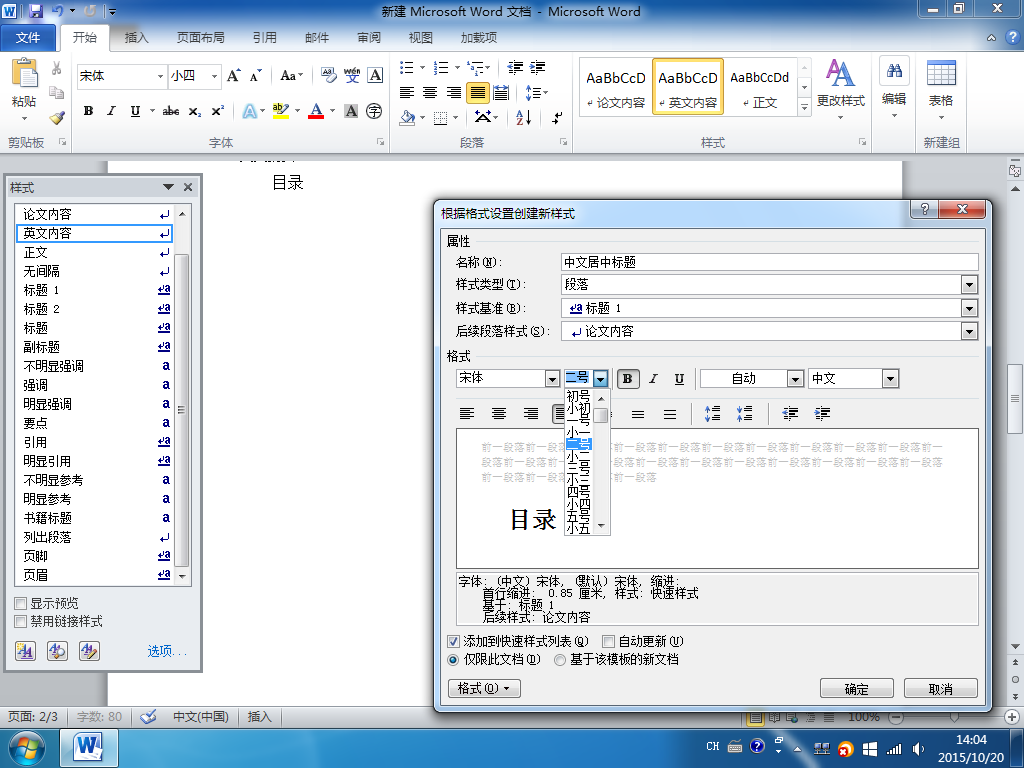Check the 自动更新 checkbox
1024x768 pixels.
click(608, 641)
